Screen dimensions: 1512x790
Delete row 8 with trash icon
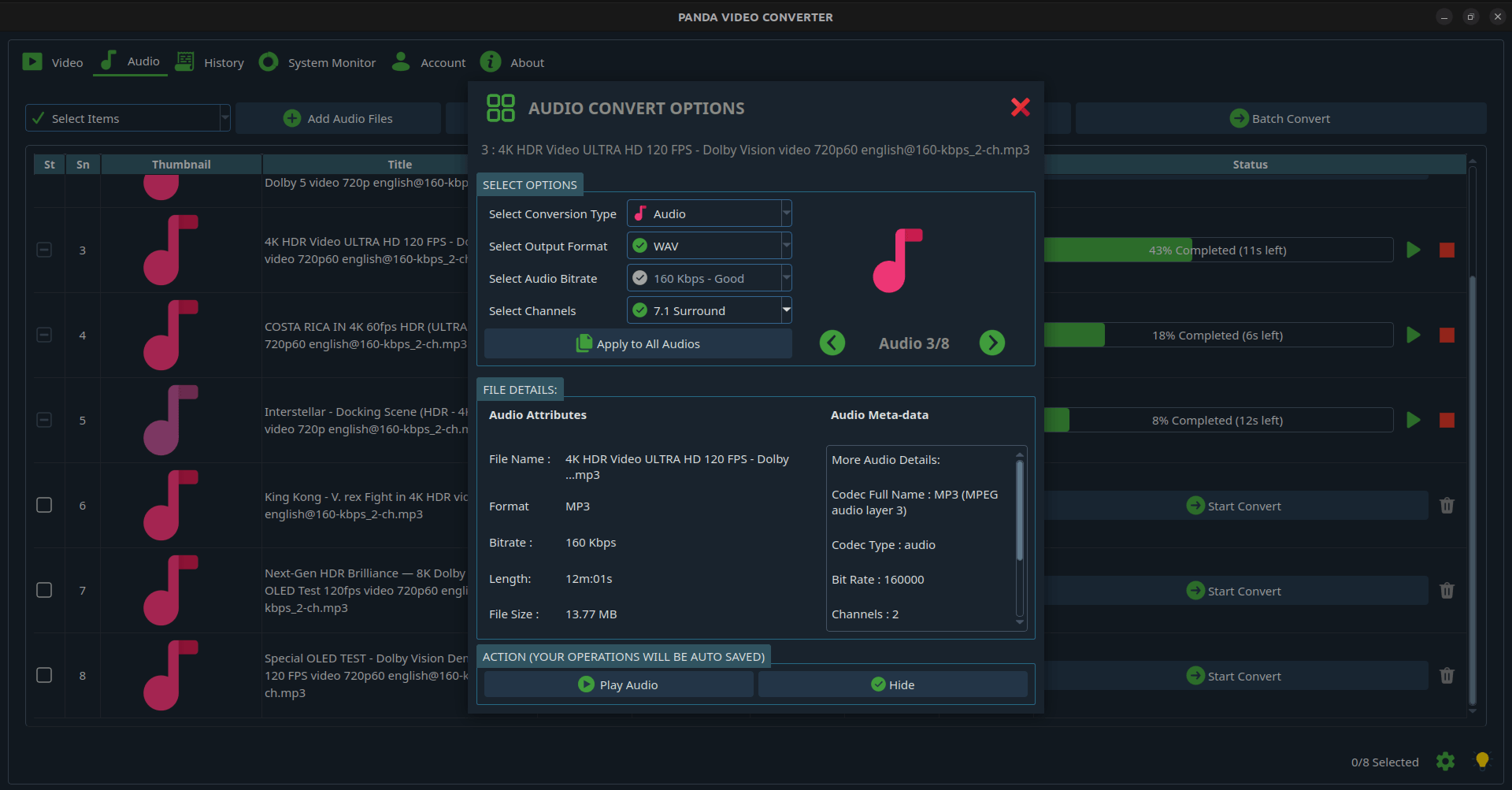click(1447, 676)
